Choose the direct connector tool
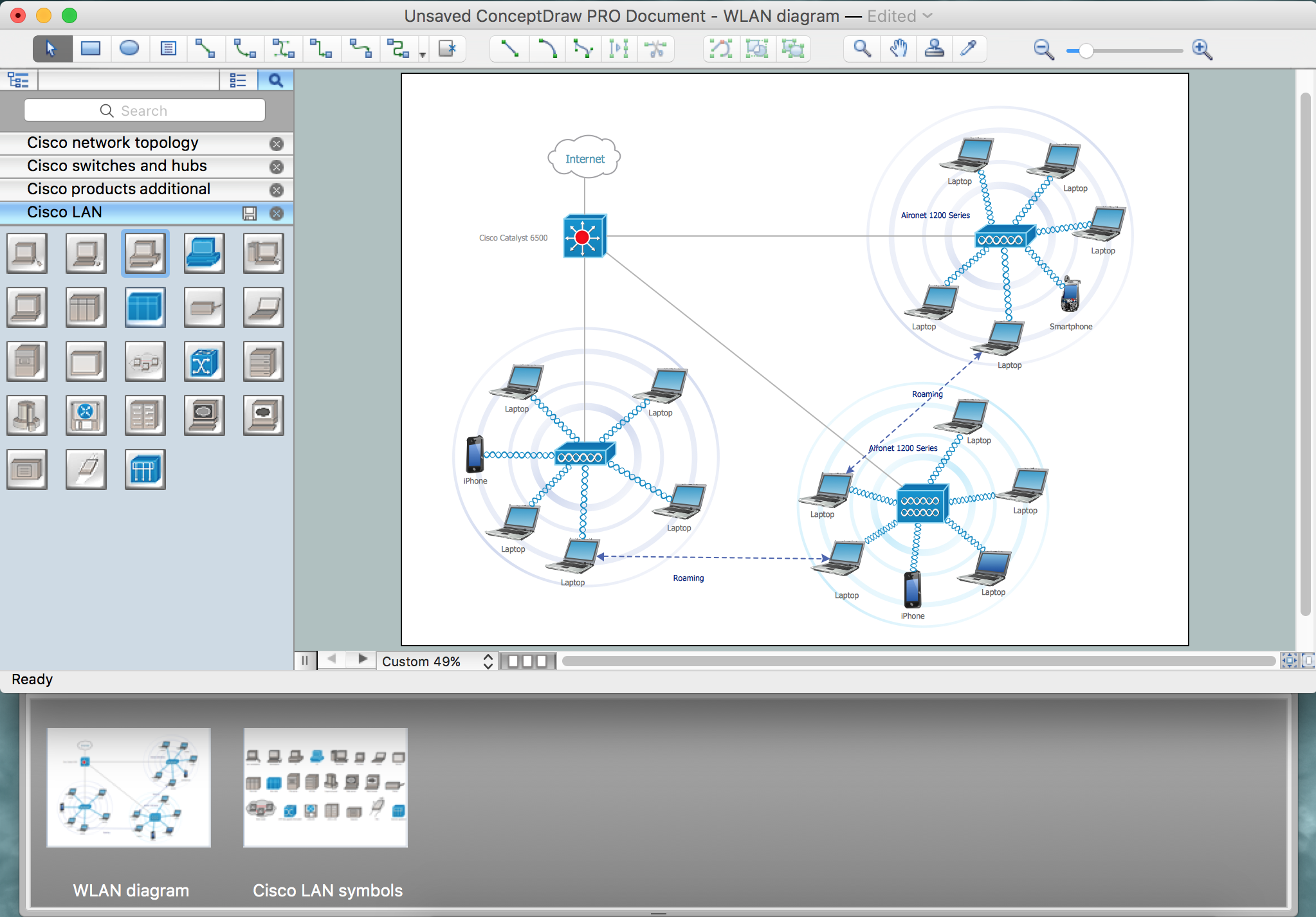The width and height of the screenshot is (1316, 917). click(206, 49)
